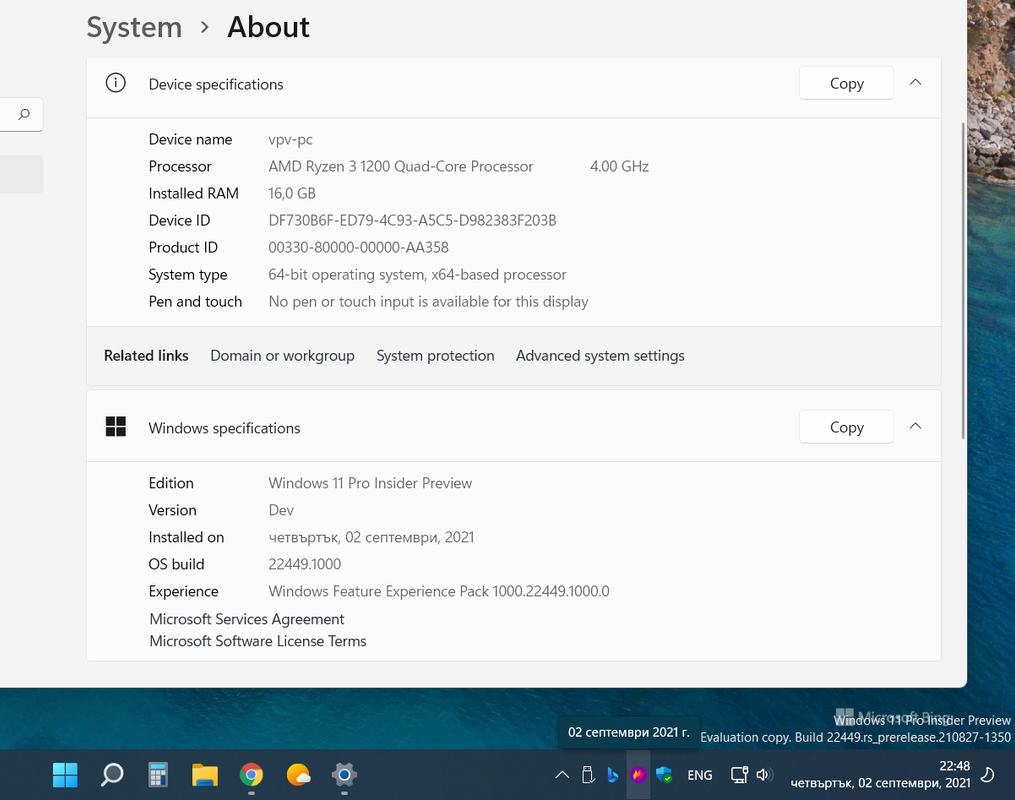Copy the Windows specifications
This screenshot has height=800, width=1015.
[x=847, y=427]
